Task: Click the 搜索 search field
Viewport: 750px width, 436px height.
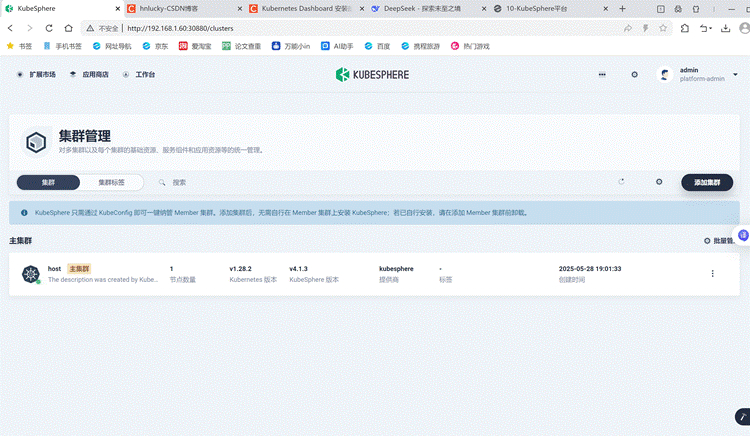Action: [x=179, y=183]
